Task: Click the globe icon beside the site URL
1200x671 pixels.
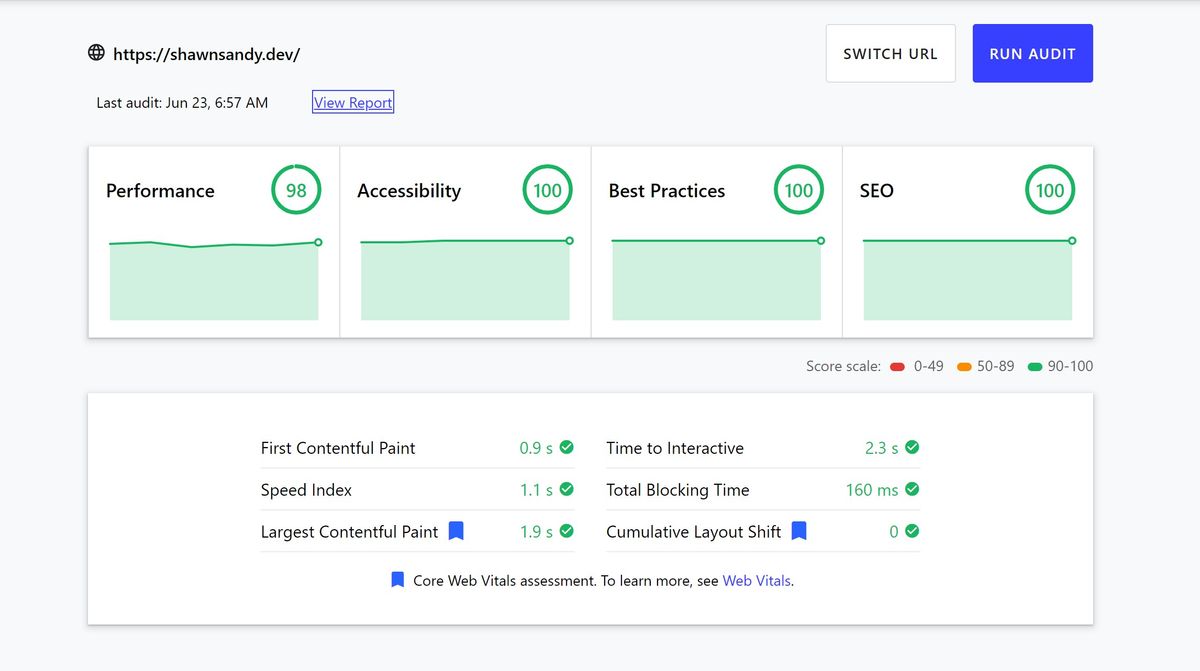Action: point(96,53)
